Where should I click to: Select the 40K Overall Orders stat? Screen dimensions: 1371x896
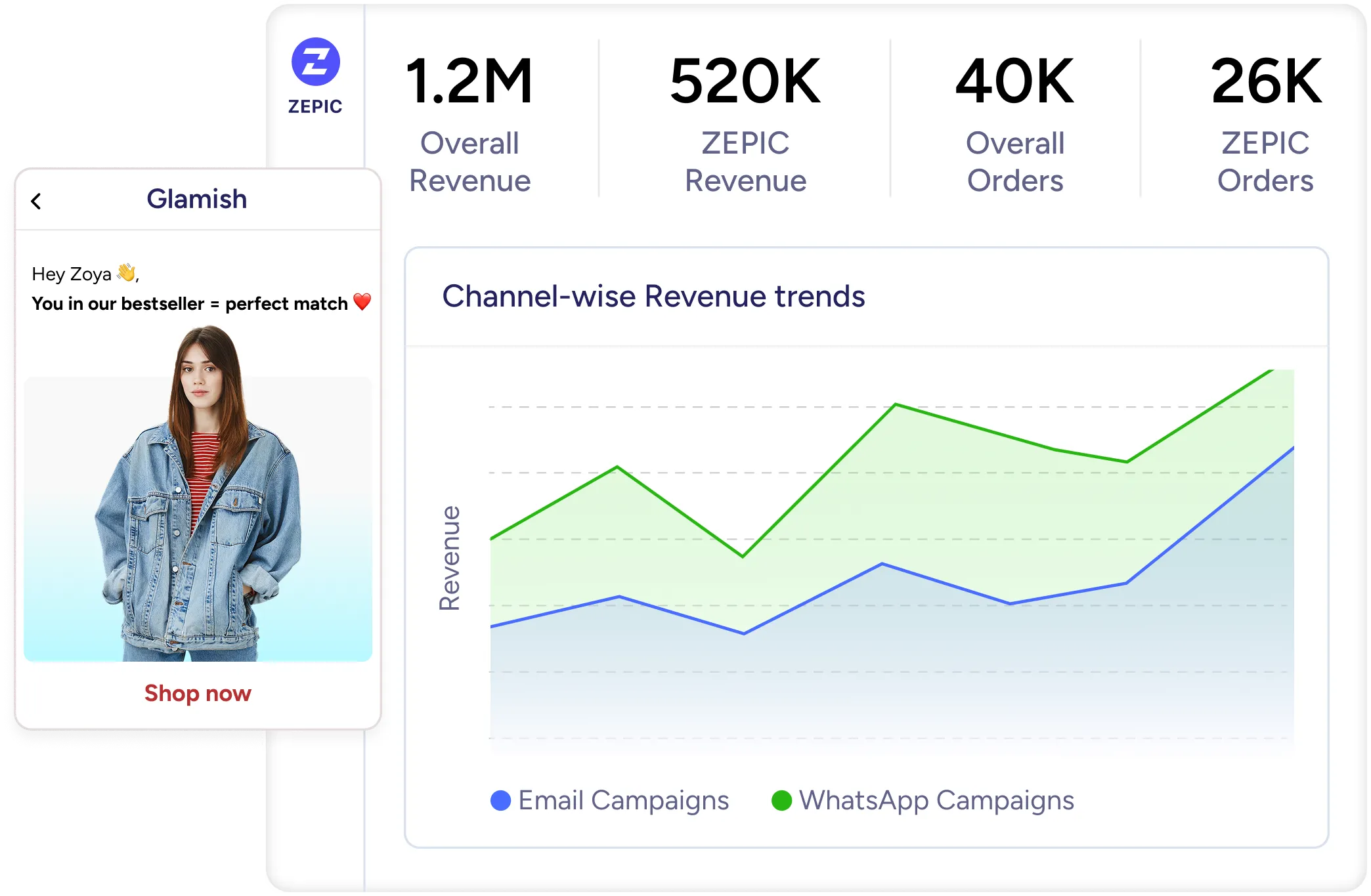(x=1015, y=123)
